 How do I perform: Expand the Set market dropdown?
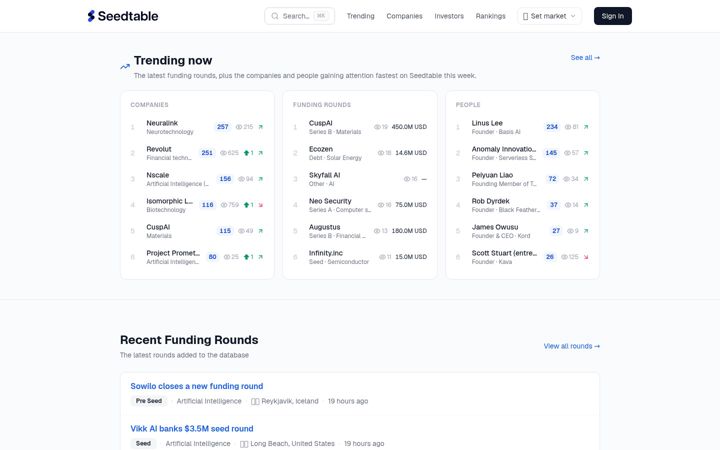point(549,16)
